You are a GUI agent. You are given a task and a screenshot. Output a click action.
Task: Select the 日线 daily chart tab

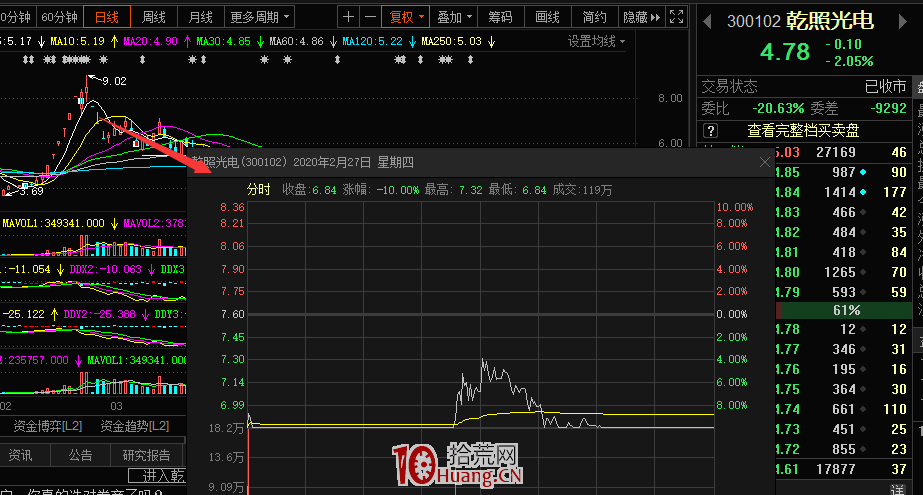coord(107,17)
